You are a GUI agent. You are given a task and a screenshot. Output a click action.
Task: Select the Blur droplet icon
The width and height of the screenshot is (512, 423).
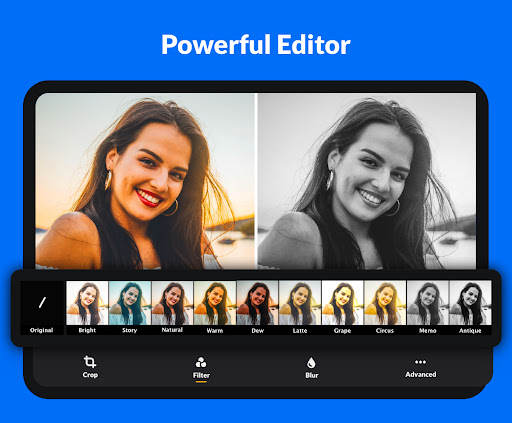pos(311,363)
